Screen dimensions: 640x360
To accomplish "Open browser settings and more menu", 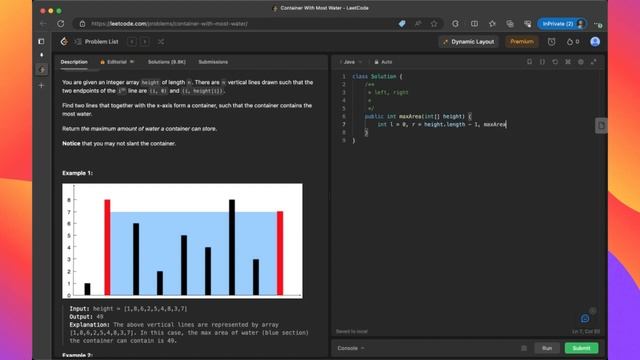I will coord(598,24).
